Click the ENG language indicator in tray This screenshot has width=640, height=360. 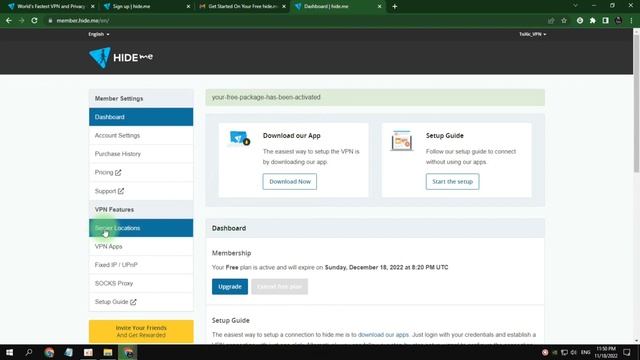click(586, 352)
